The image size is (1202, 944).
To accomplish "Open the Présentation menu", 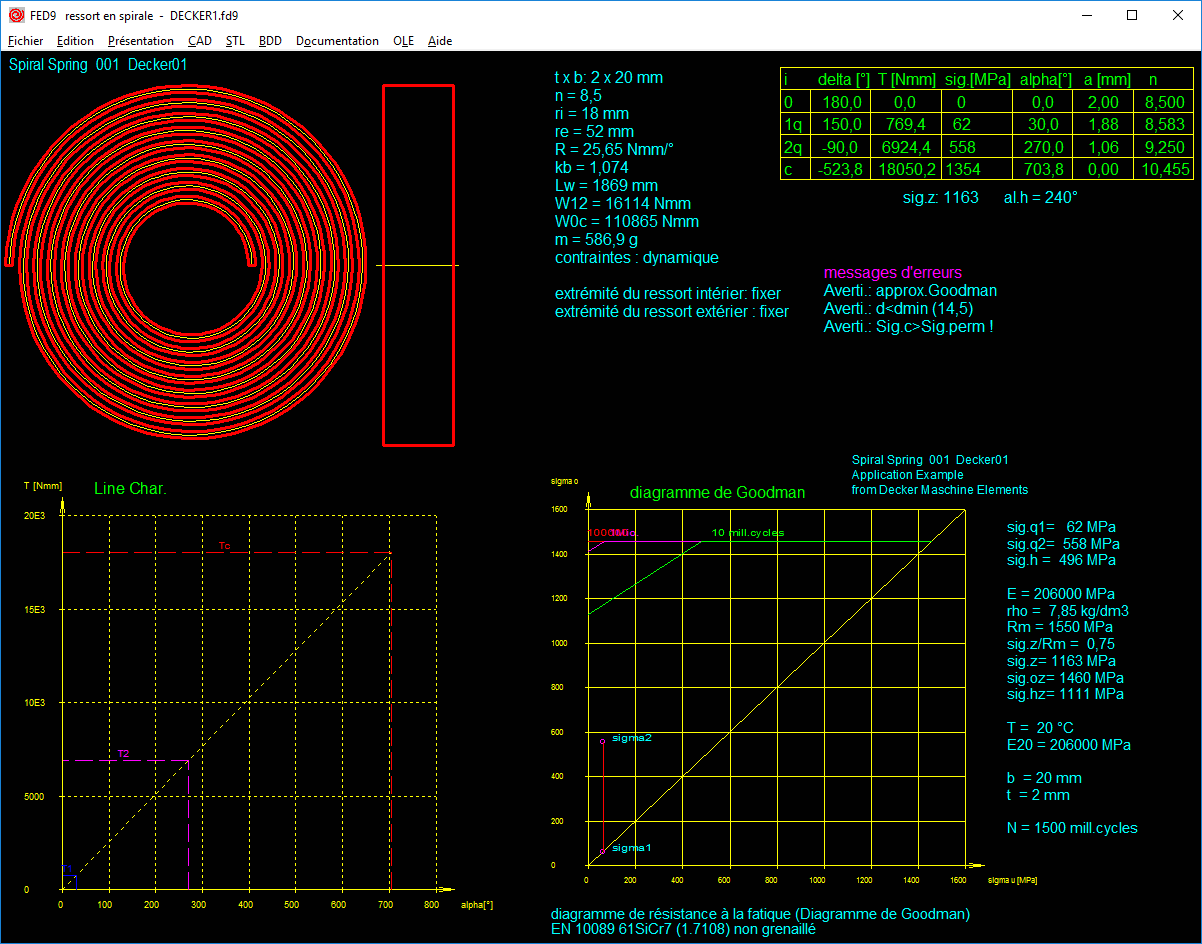I will [141, 41].
